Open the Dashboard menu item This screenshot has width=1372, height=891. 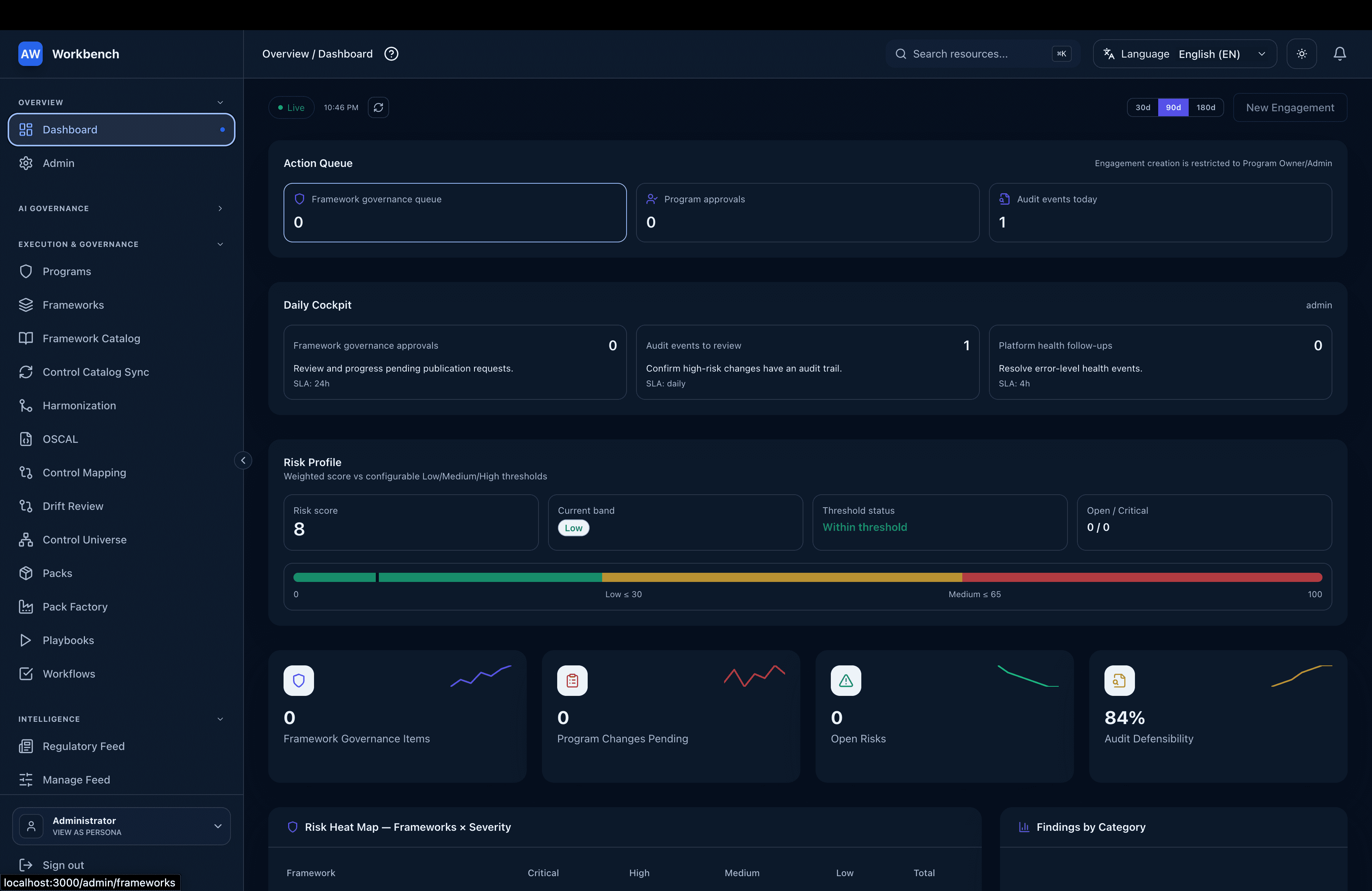tap(122, 130)
